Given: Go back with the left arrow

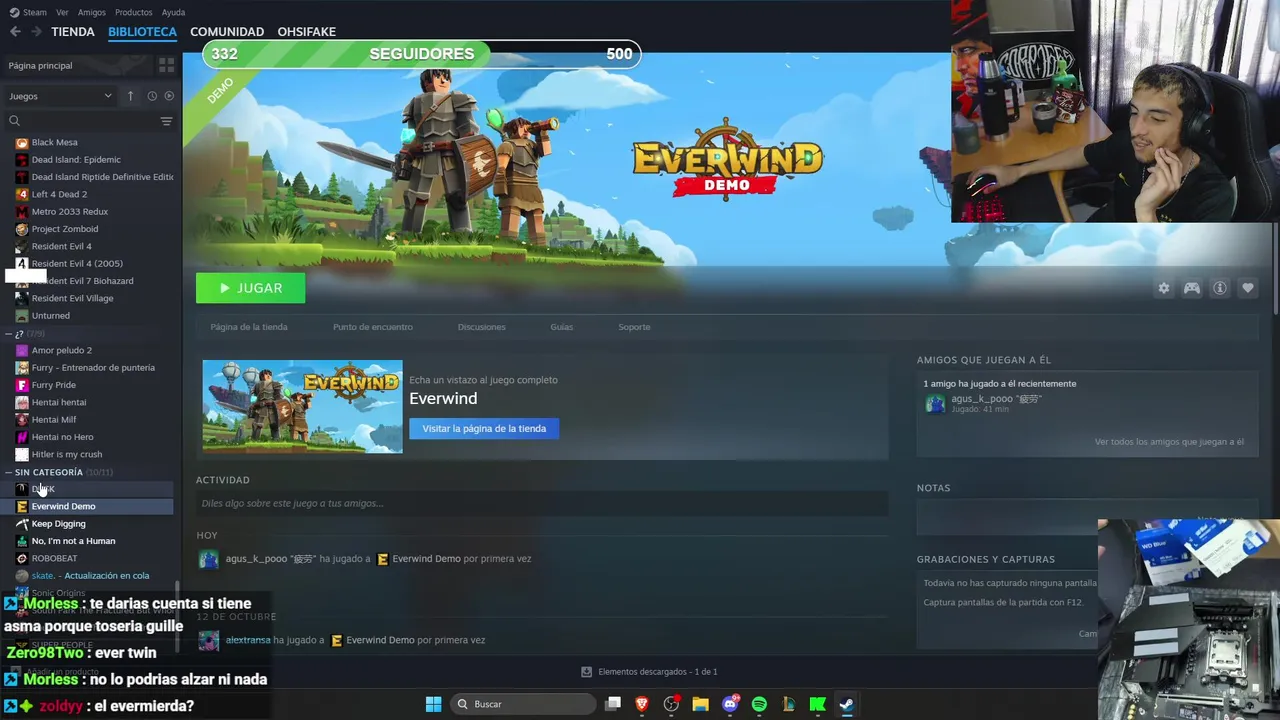Looking at the screenshot, I should tap(15, 32).
